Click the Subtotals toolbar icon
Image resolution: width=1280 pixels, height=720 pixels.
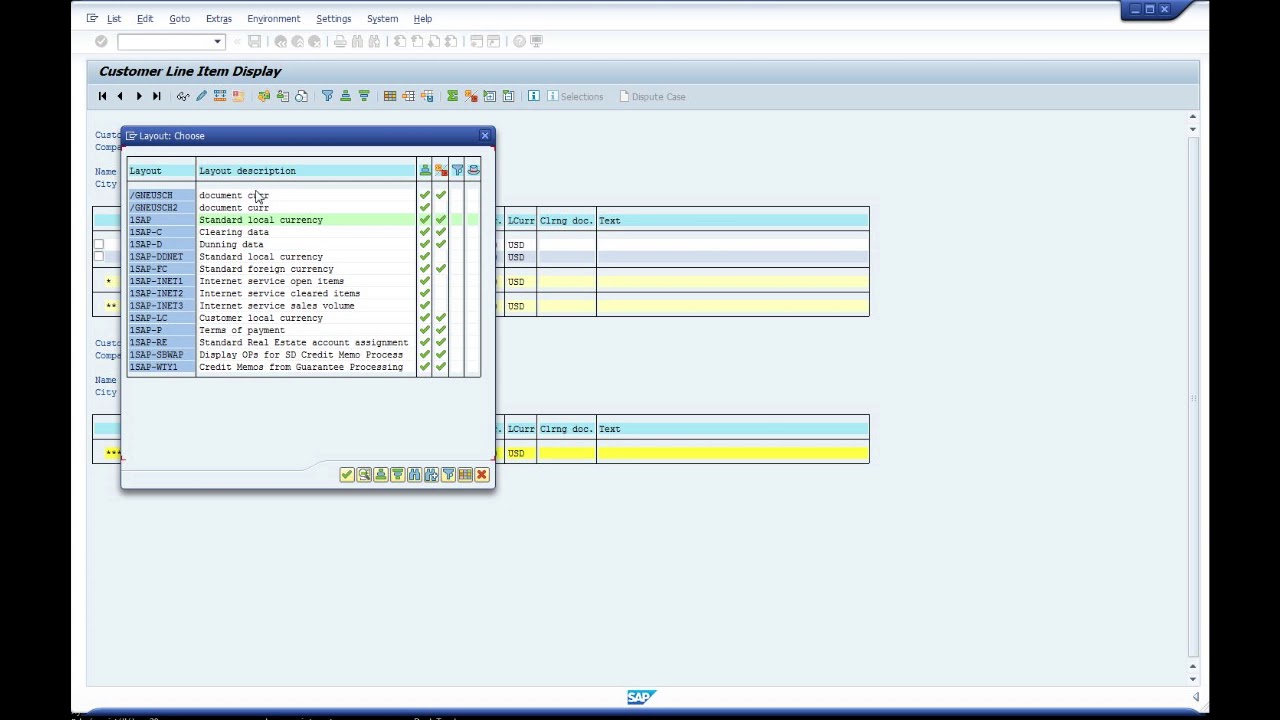point(471,96)
